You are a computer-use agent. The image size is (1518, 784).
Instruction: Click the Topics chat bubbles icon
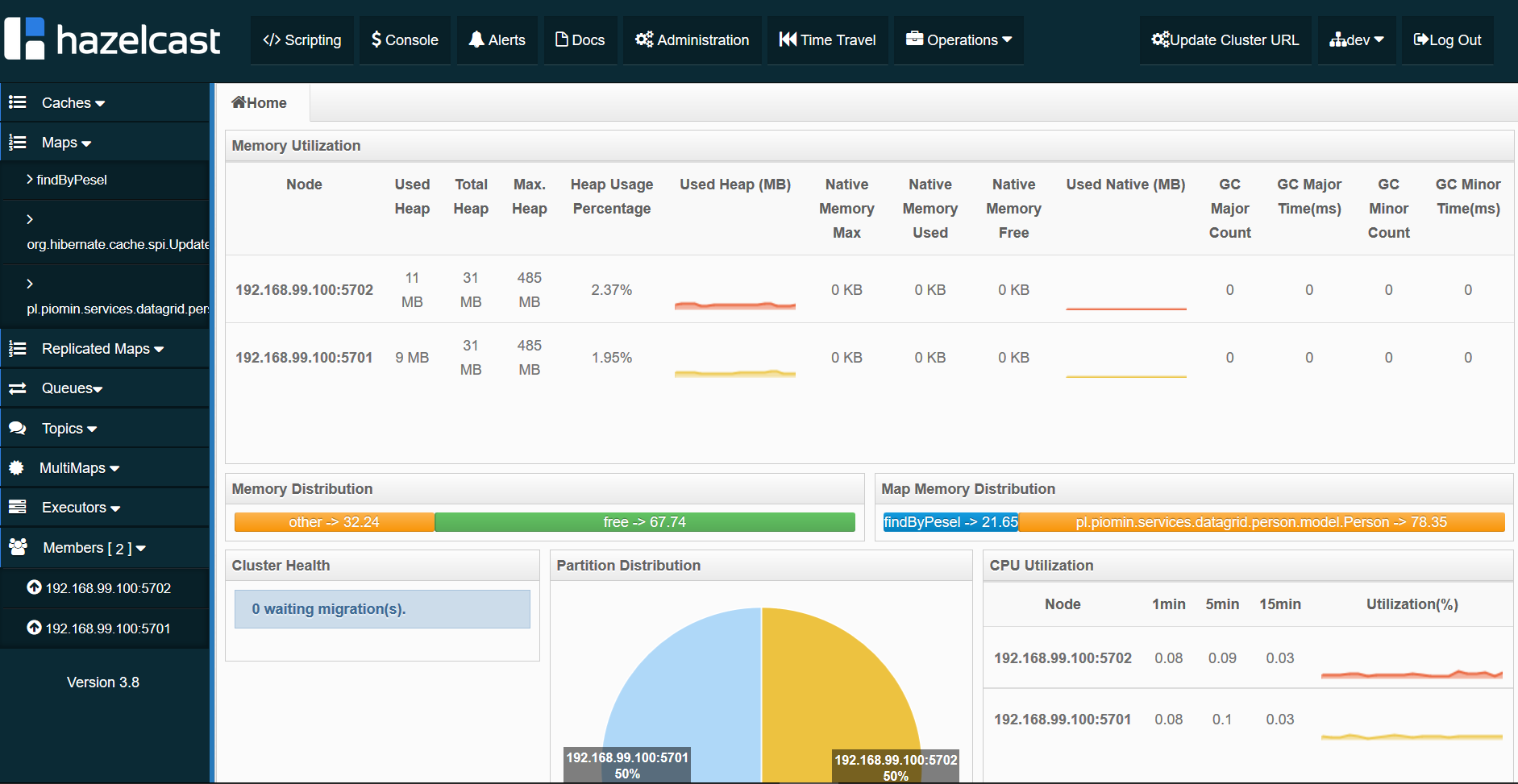(x=17, y=429)
